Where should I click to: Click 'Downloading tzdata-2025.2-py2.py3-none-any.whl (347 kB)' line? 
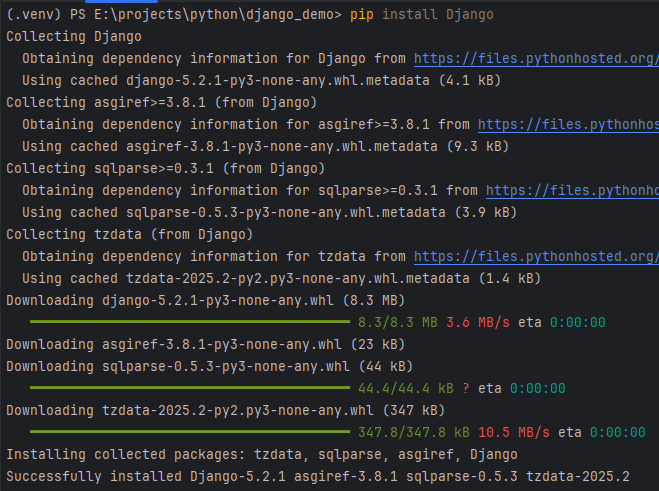225,410
